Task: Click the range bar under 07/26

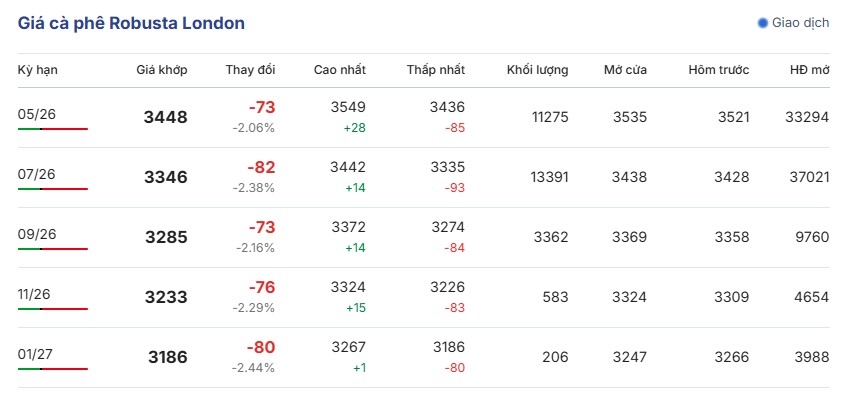Action: [x=53, y=189]
